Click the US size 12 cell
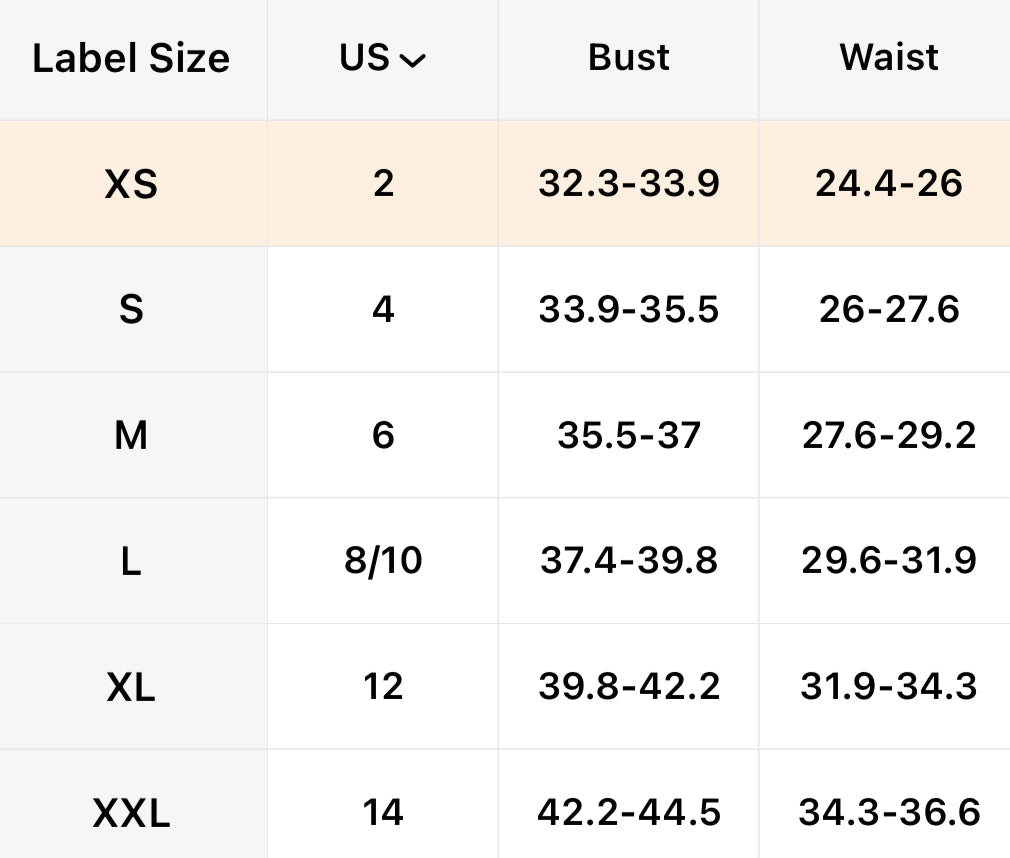Screen dimensions: 1010x858 coord(383,687)
